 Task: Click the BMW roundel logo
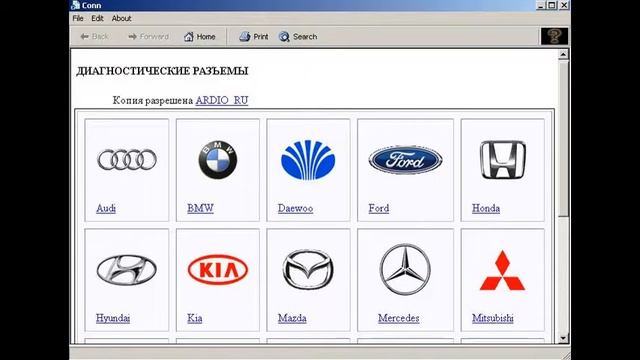[x=218, y=160]
